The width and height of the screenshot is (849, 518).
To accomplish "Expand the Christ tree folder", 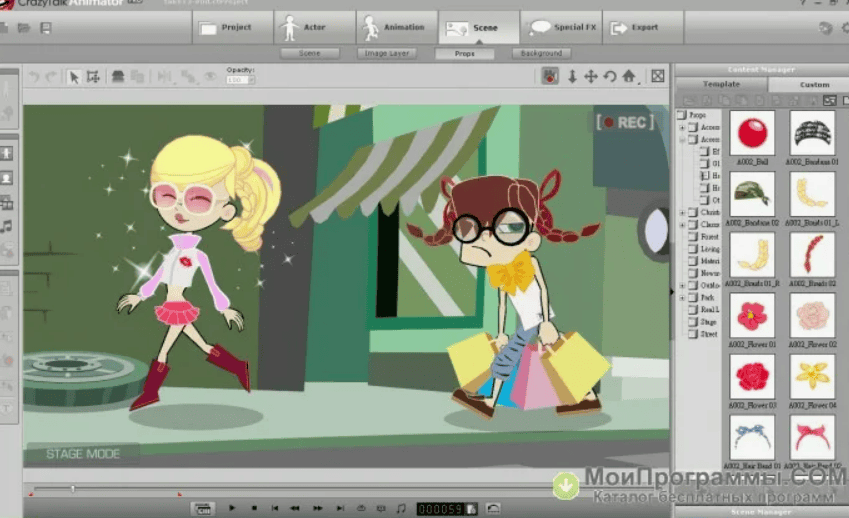I will point(682,213).
